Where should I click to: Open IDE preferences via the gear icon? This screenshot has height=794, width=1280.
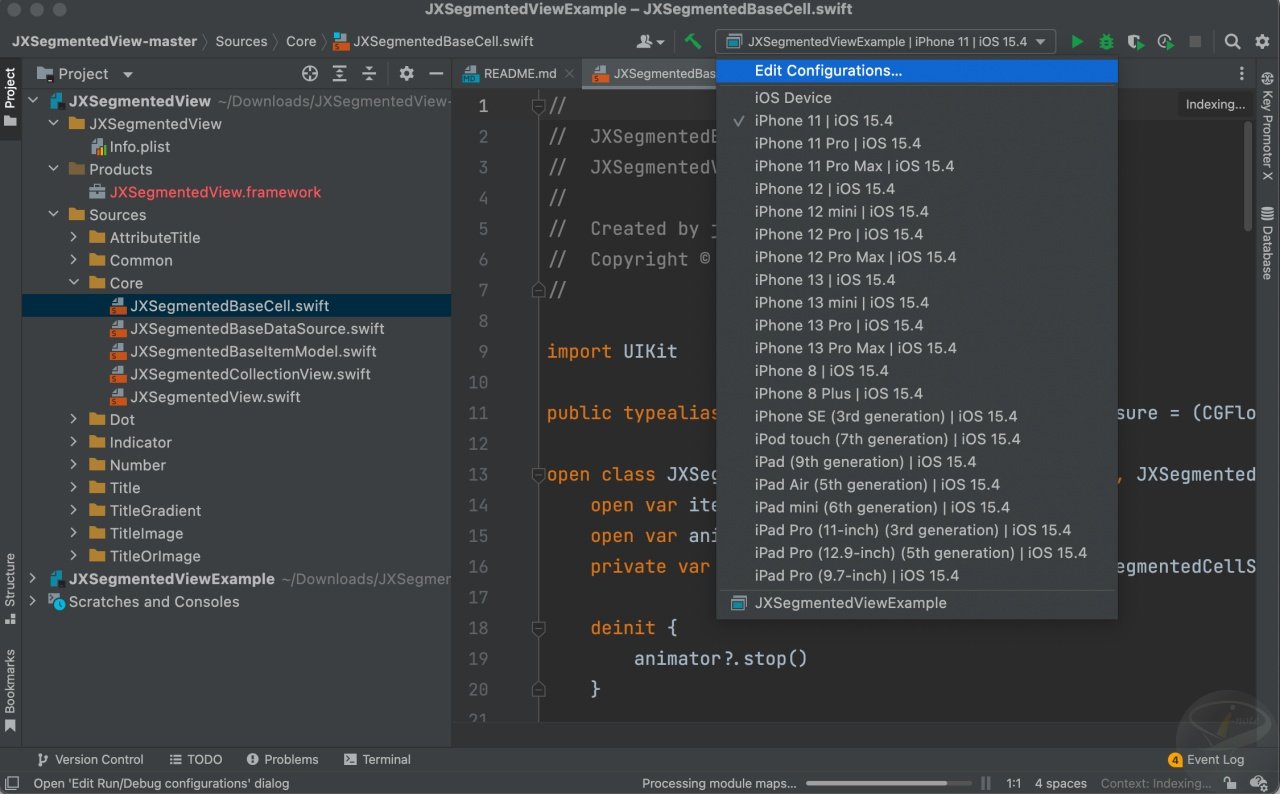click(x=1261, y=41)
